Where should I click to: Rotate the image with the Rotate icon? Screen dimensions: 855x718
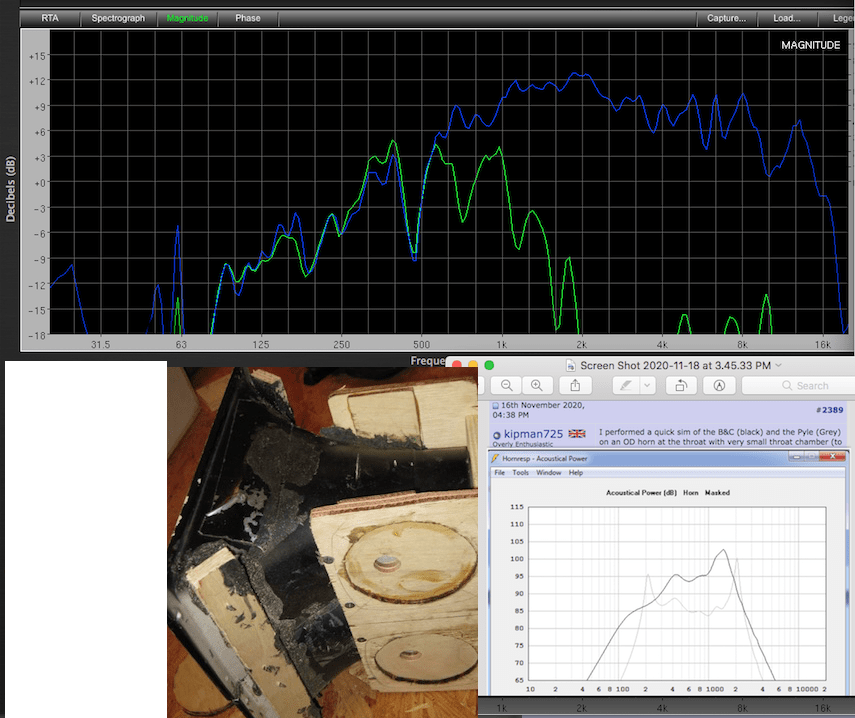(681, 385)
